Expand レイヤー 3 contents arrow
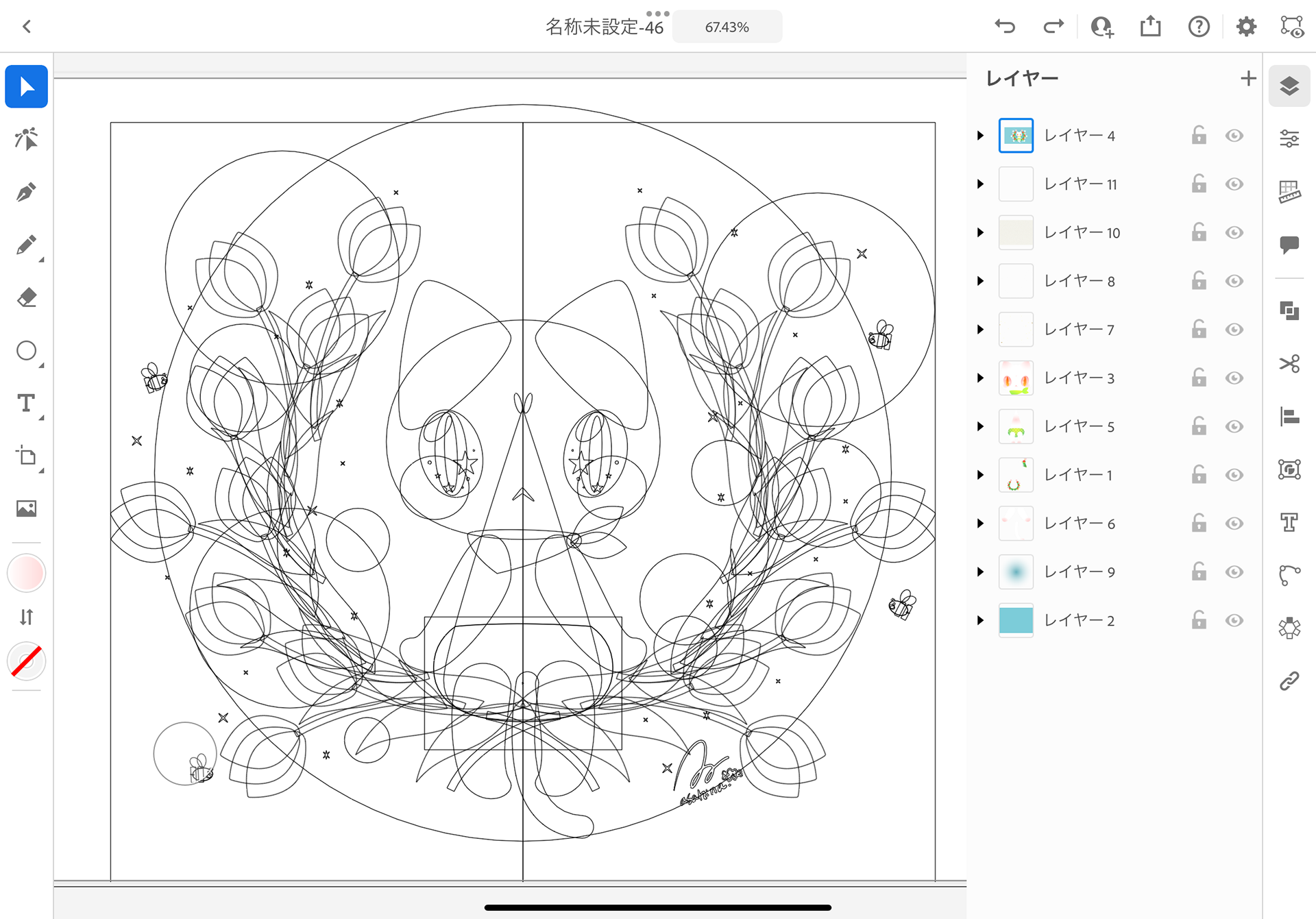Image resolution: width=1316 pixels, height=919 pixels. point(980,378)
